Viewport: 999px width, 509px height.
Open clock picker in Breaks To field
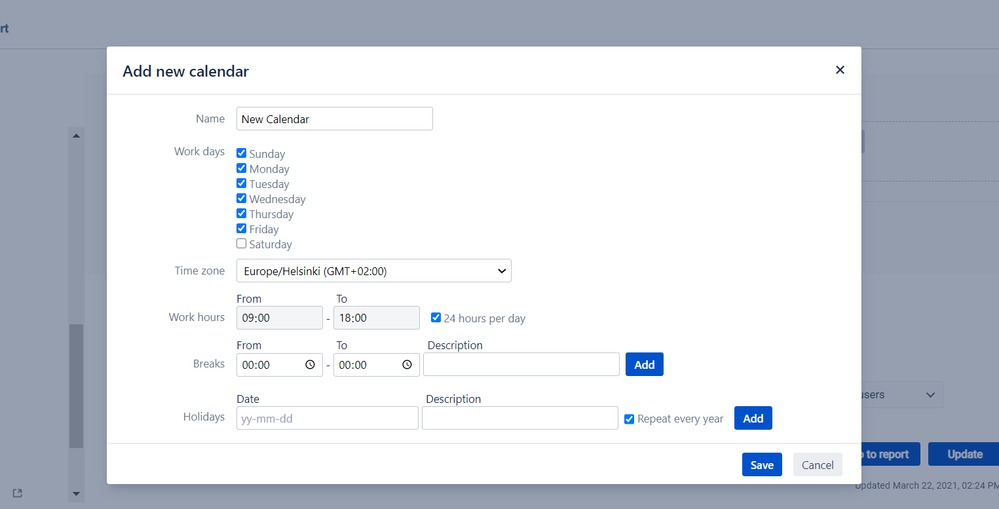tap(406, 364)
